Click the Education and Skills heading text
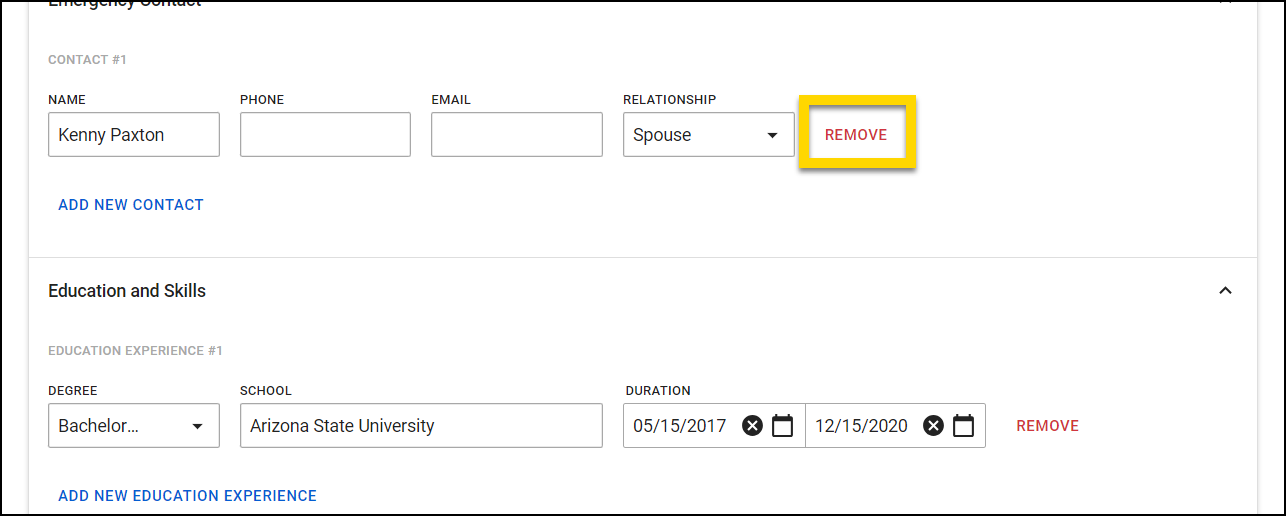Viewport: 1286px width, 516px height. tap(127, 291)
